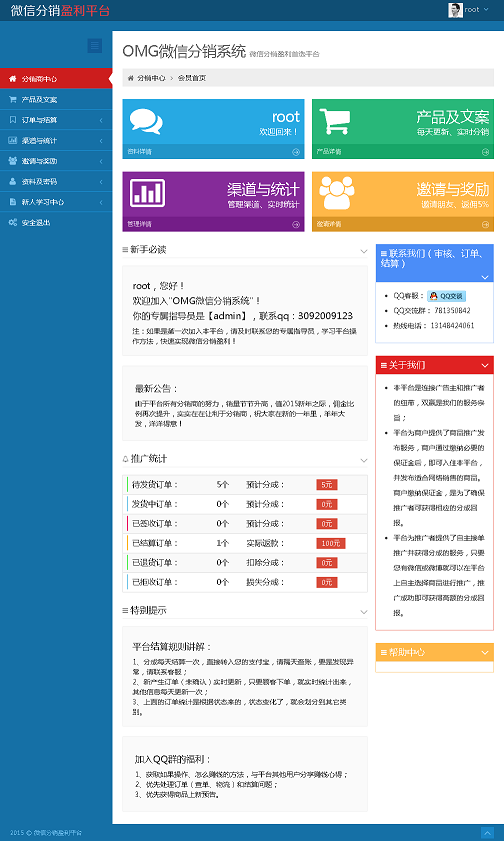
Task: Click the bar chart icon on purple tile
Action: point(147,193)
